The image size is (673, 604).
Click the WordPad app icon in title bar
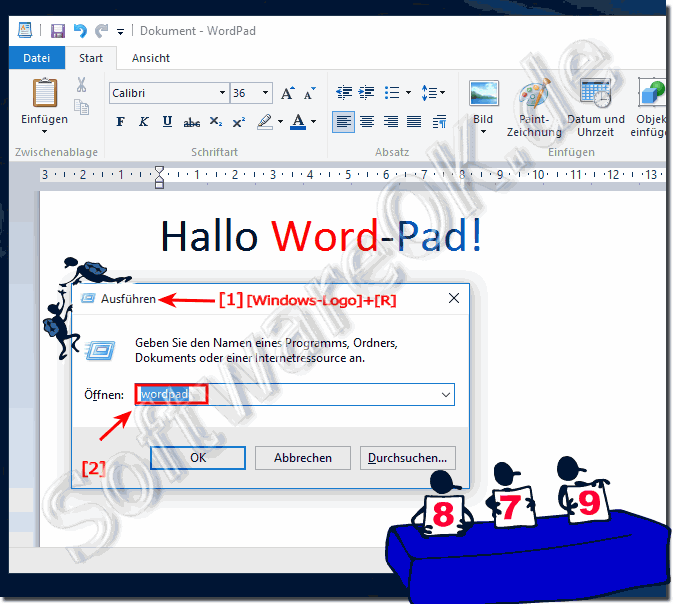coord(25,30)
